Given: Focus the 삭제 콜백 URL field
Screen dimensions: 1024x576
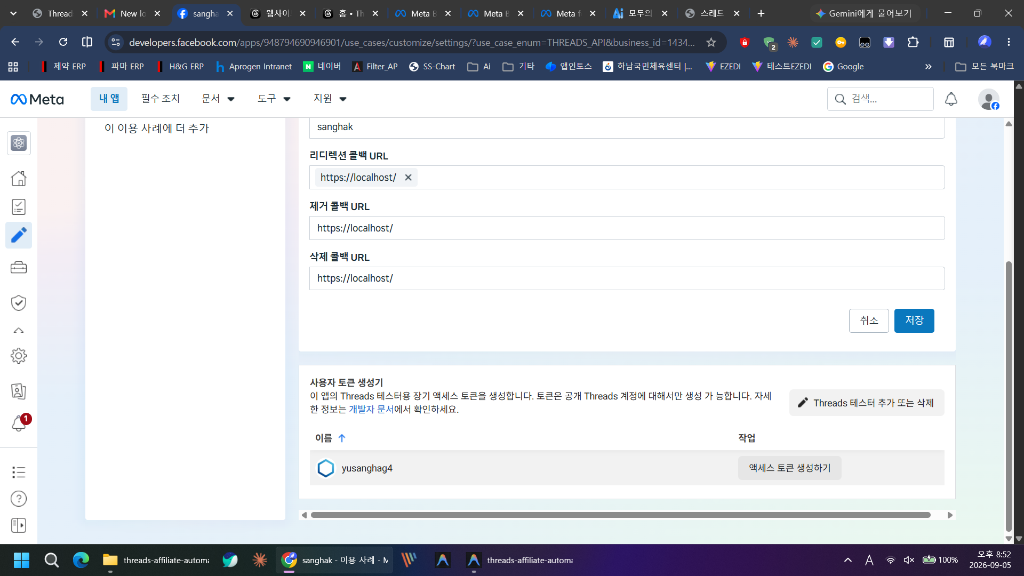Looking at the screenshot, I should pos(626,278).
